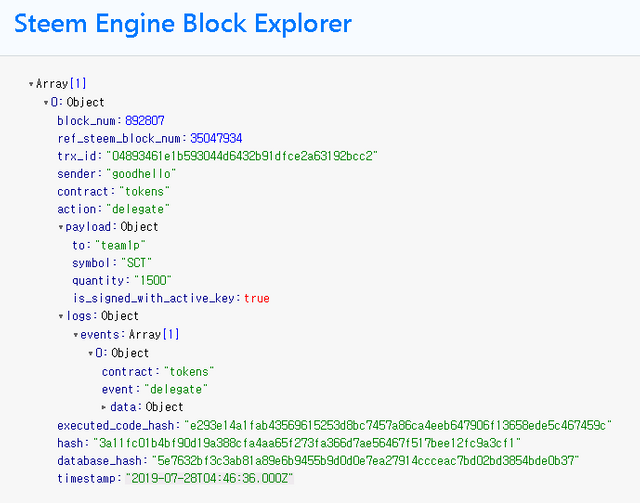Click the top-level contract value "tokens"

pyautogui.click(x=144, y=192)
